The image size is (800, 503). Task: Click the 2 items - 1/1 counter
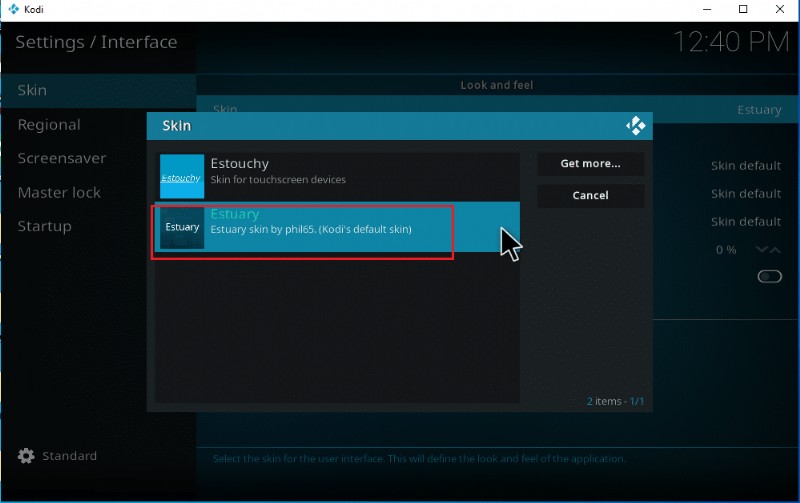[x=615, y=401]
